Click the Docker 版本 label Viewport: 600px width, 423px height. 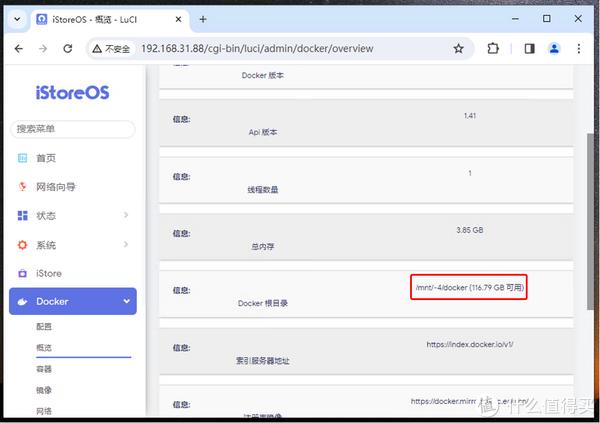click(262, 75)
